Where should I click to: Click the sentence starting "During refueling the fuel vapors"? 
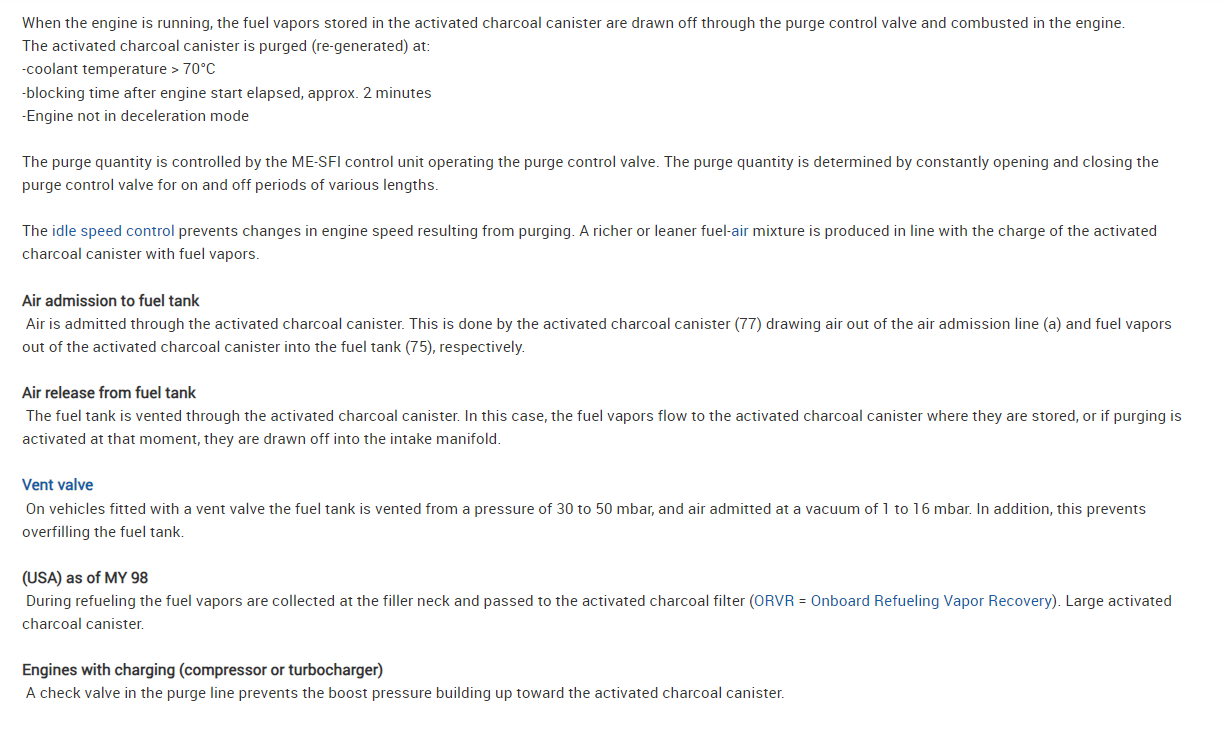pyautogui.click(x=386, y=601)
